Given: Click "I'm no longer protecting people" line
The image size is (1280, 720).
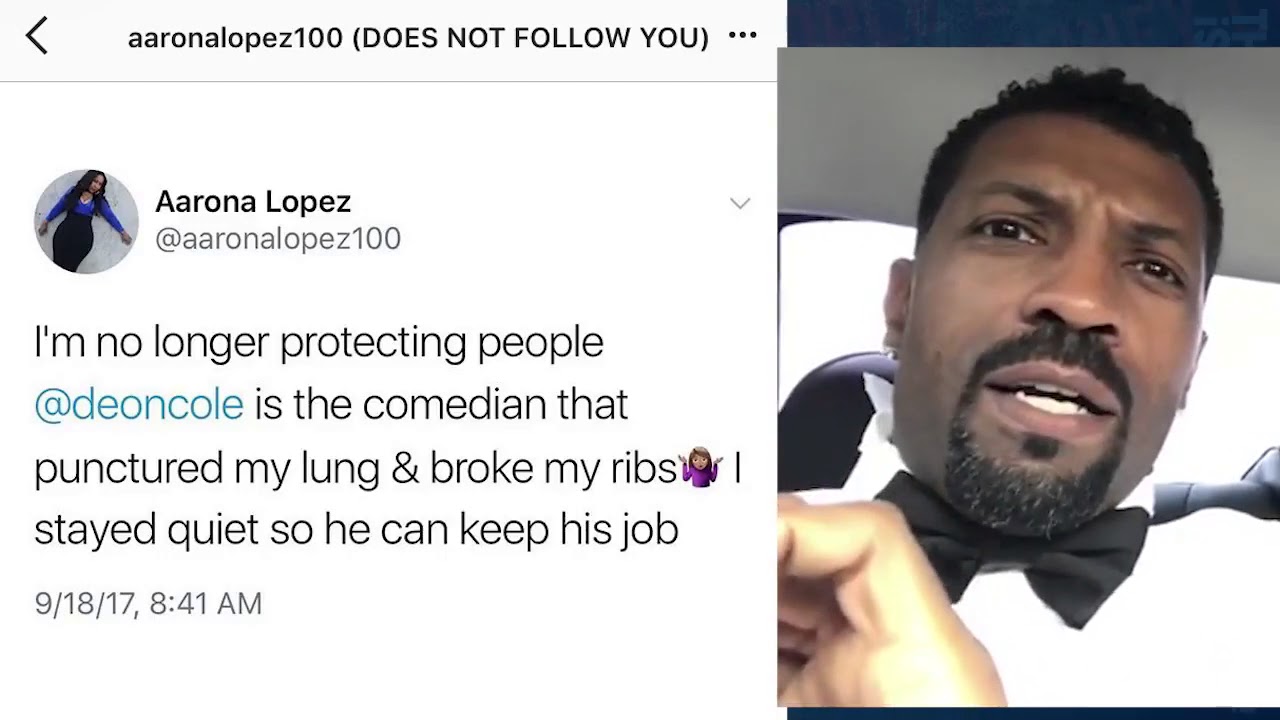Looking at the screenshot, I should pos(319,343).
